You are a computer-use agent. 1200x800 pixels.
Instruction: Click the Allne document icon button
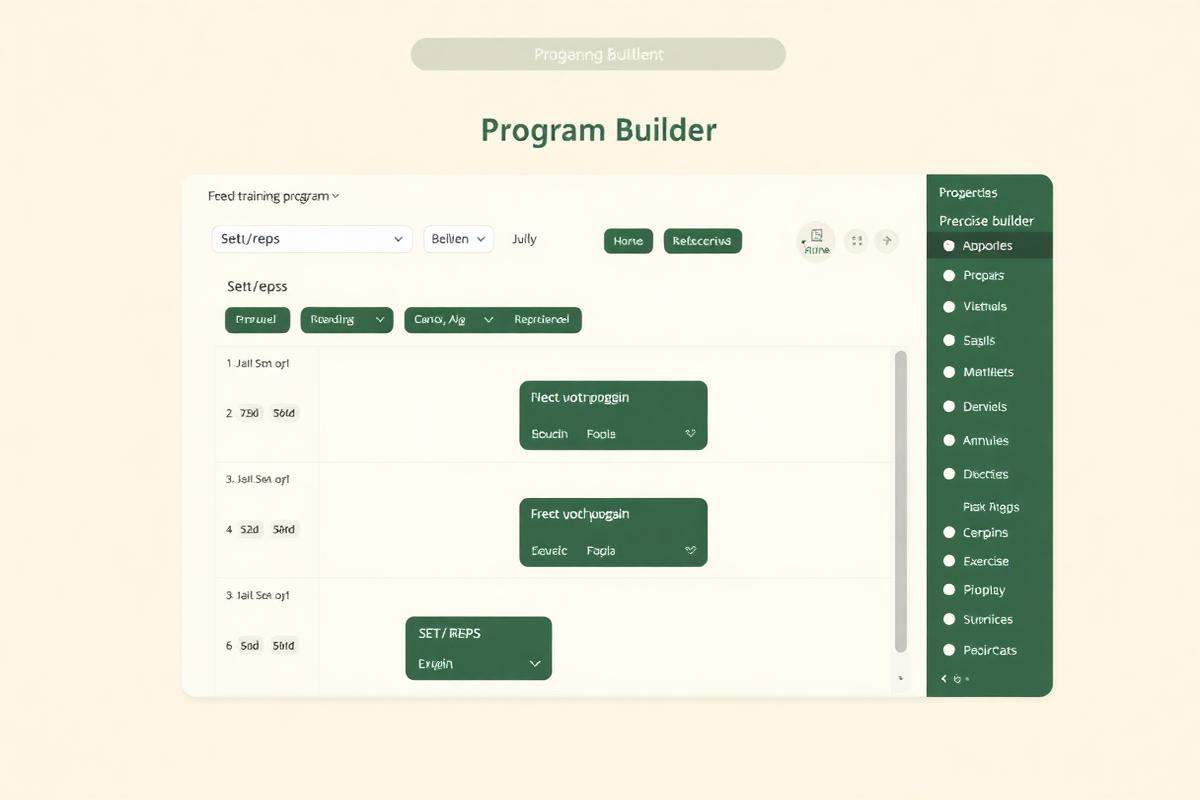point(816,241)
